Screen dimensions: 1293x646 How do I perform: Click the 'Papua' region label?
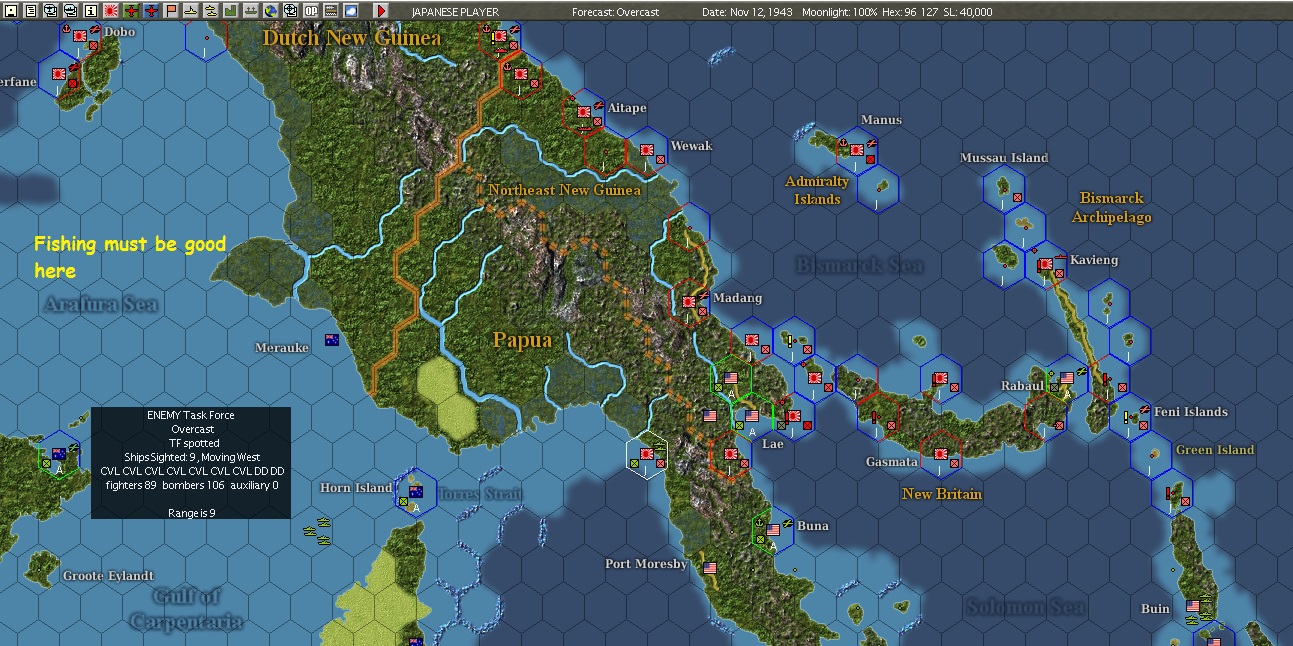(522, 340)
